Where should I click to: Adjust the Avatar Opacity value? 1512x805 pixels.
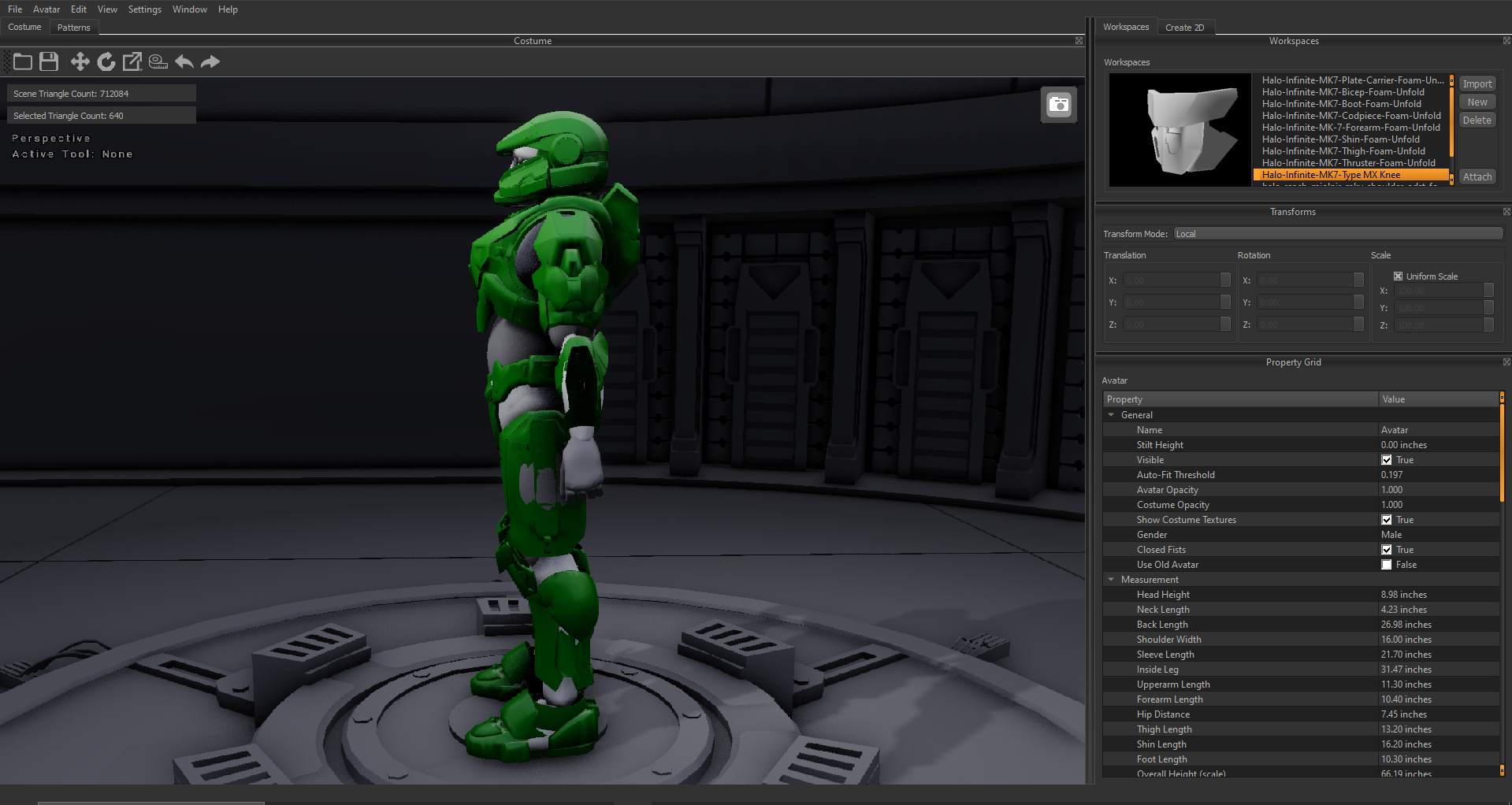coord(1439,490)
